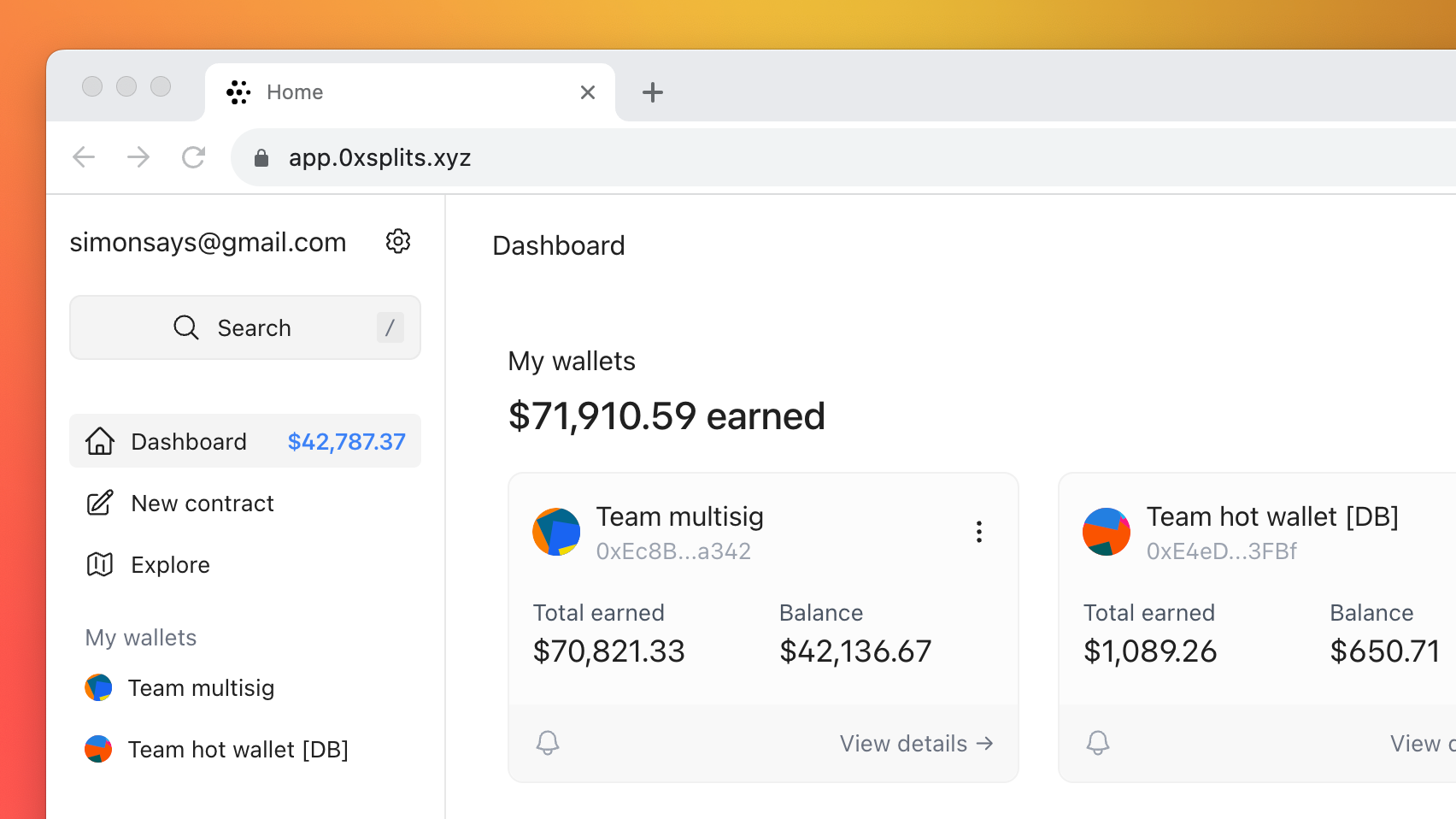1456x819 pixels.
Task: Open a new browser tab
Action: pos(653,92)
